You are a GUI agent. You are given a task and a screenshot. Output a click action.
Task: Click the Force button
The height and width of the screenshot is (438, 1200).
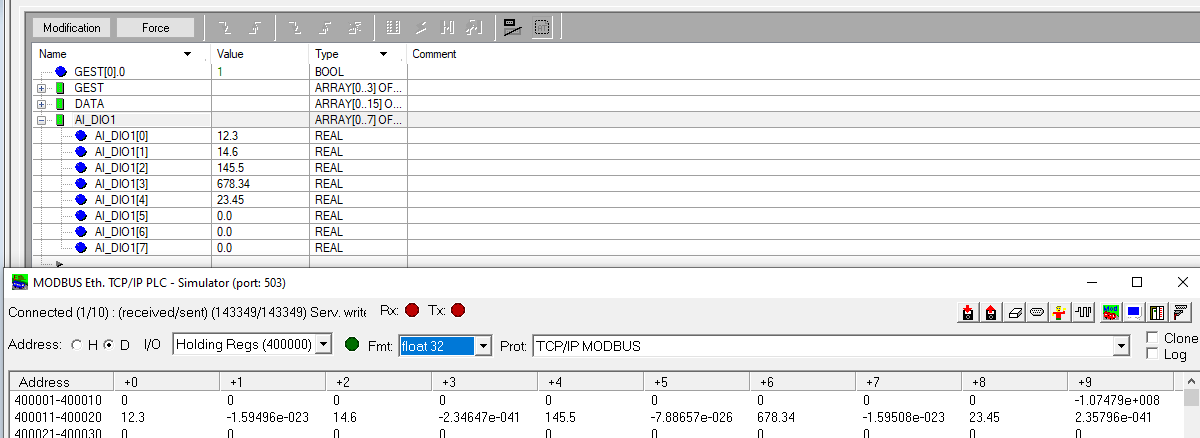[x=156, y=28]
